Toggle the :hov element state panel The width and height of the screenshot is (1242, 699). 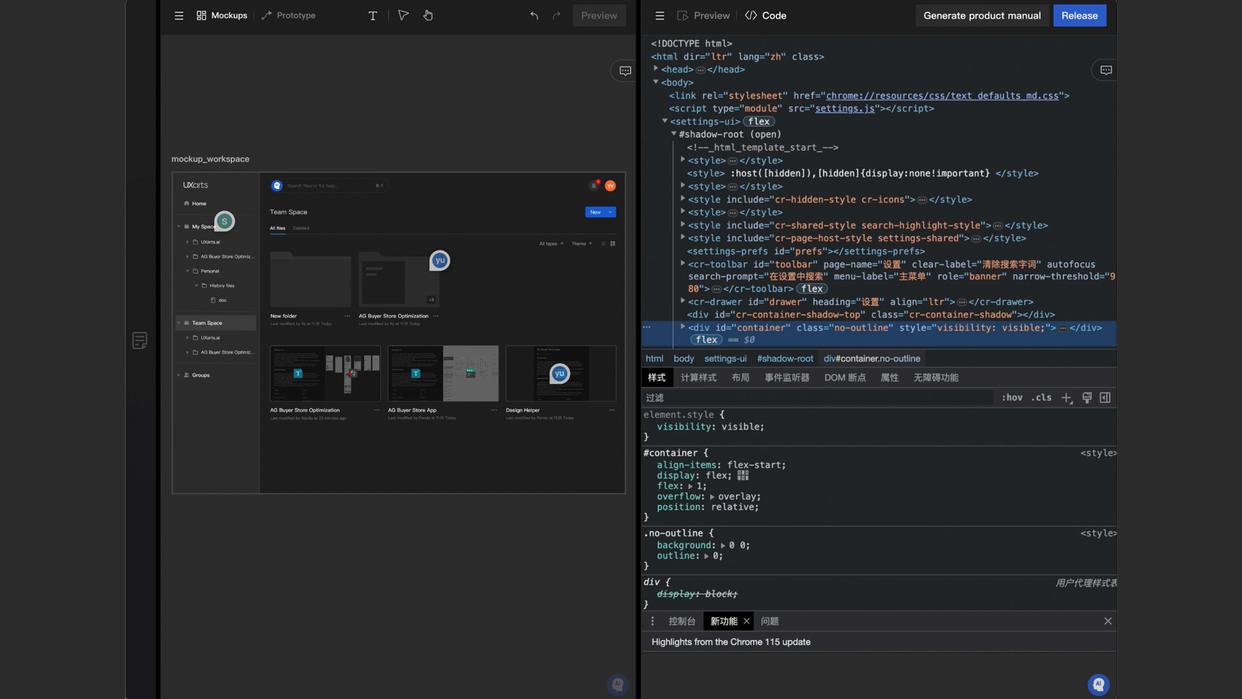pyautogui.click(x=1012, y=397)
